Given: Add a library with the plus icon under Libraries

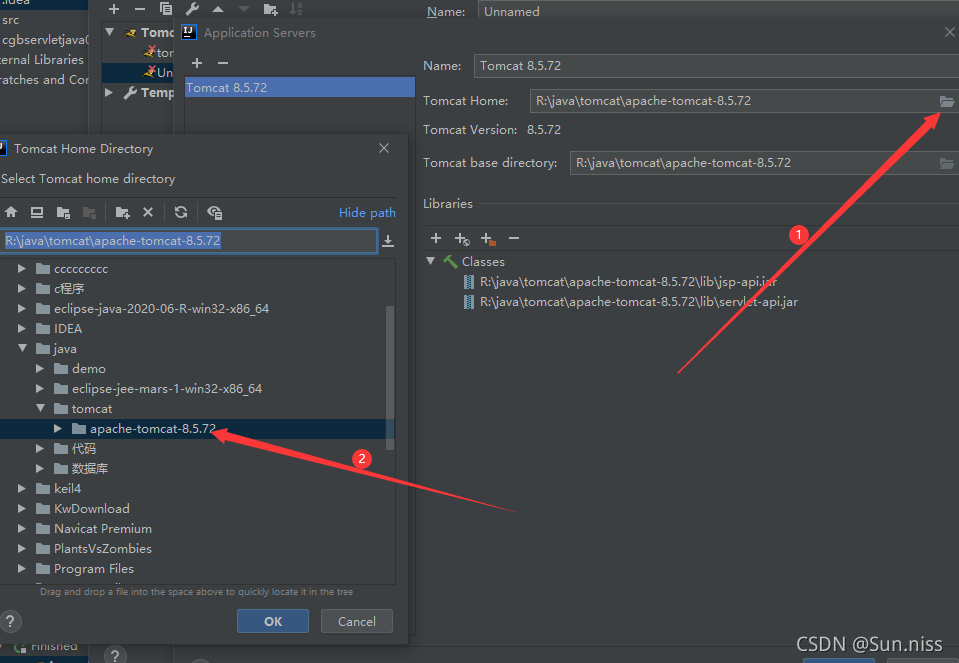Looking at the screenshot, I should [436, 238].
